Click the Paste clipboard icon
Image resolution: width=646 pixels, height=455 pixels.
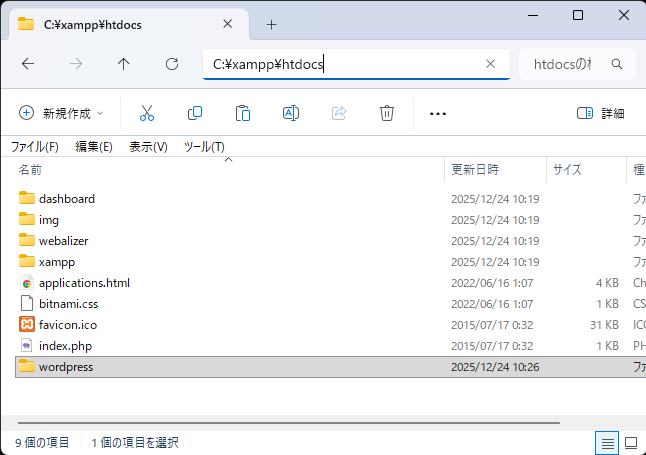coord(243,113)
